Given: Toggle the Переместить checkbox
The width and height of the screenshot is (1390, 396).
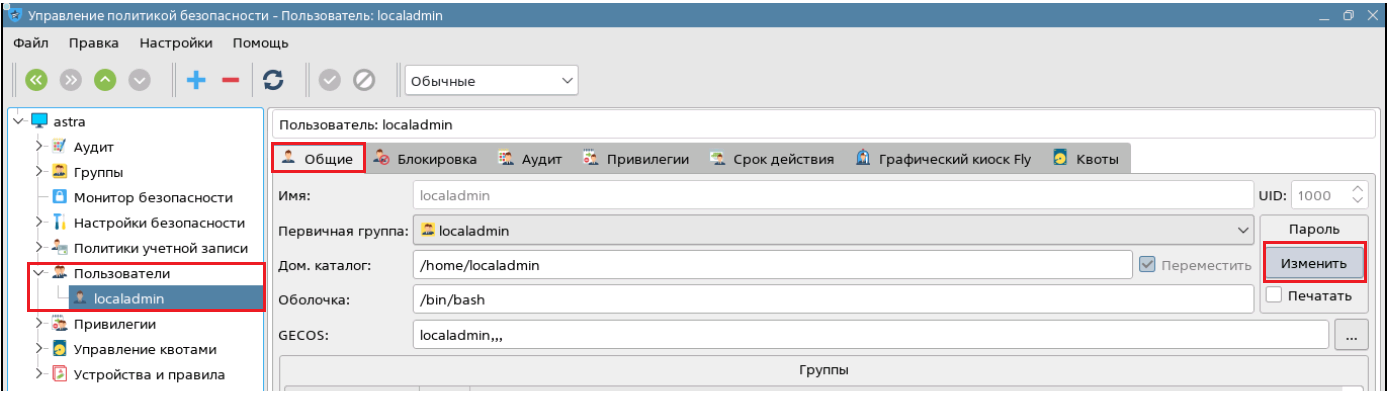Looking at the screenshot, I should 1147,264.
